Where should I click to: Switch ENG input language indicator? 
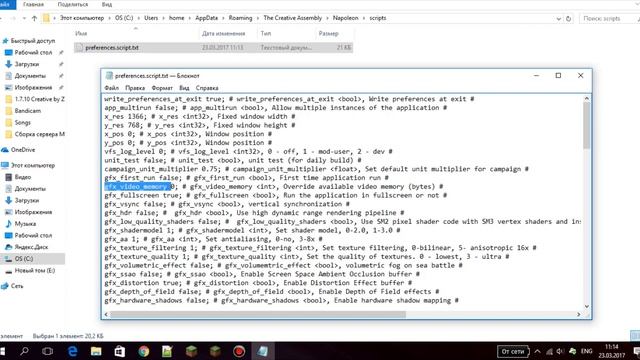(x=587, y=351)
